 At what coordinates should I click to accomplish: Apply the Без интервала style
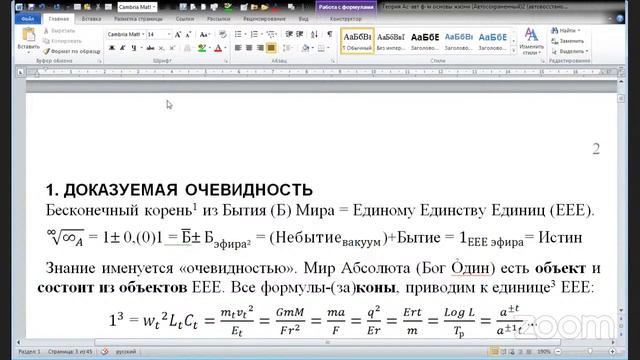pyautogui.click(x=391, y=41)
